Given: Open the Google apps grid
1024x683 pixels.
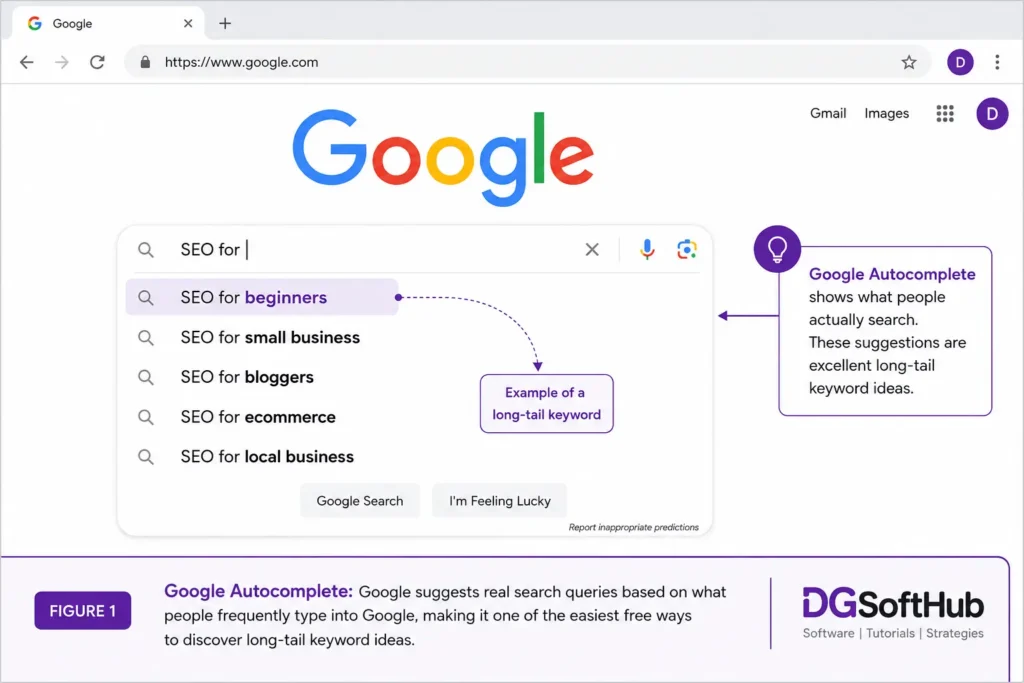Looking at the screenshot, I should pos(944,114).
